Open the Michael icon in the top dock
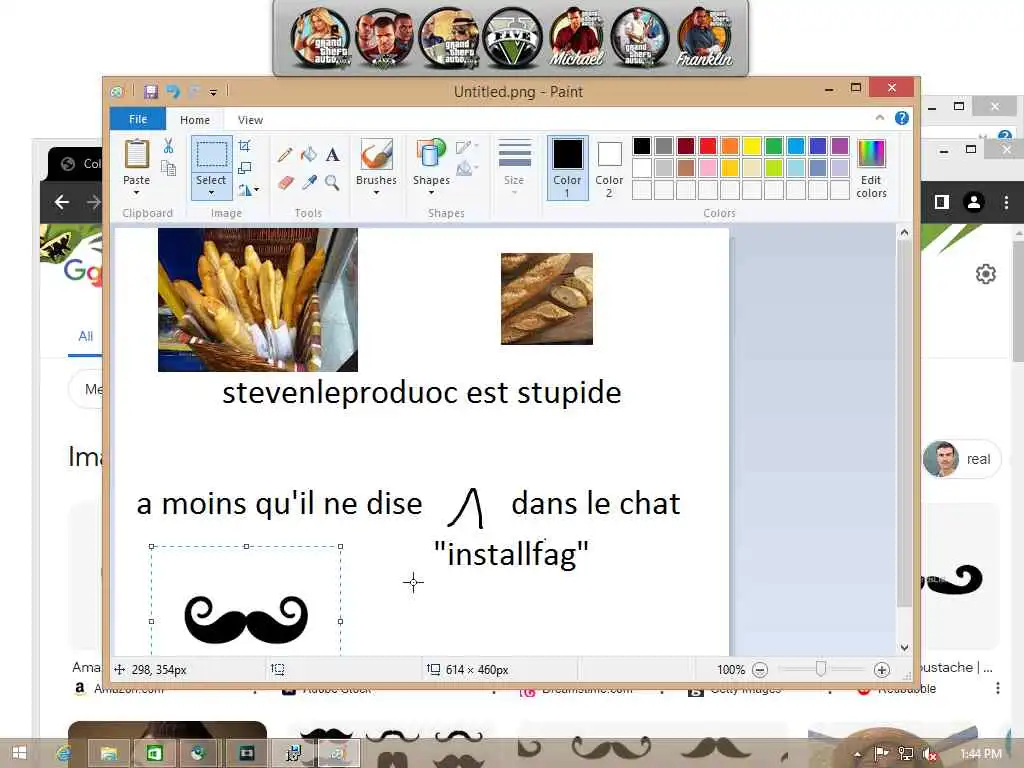 575,39
